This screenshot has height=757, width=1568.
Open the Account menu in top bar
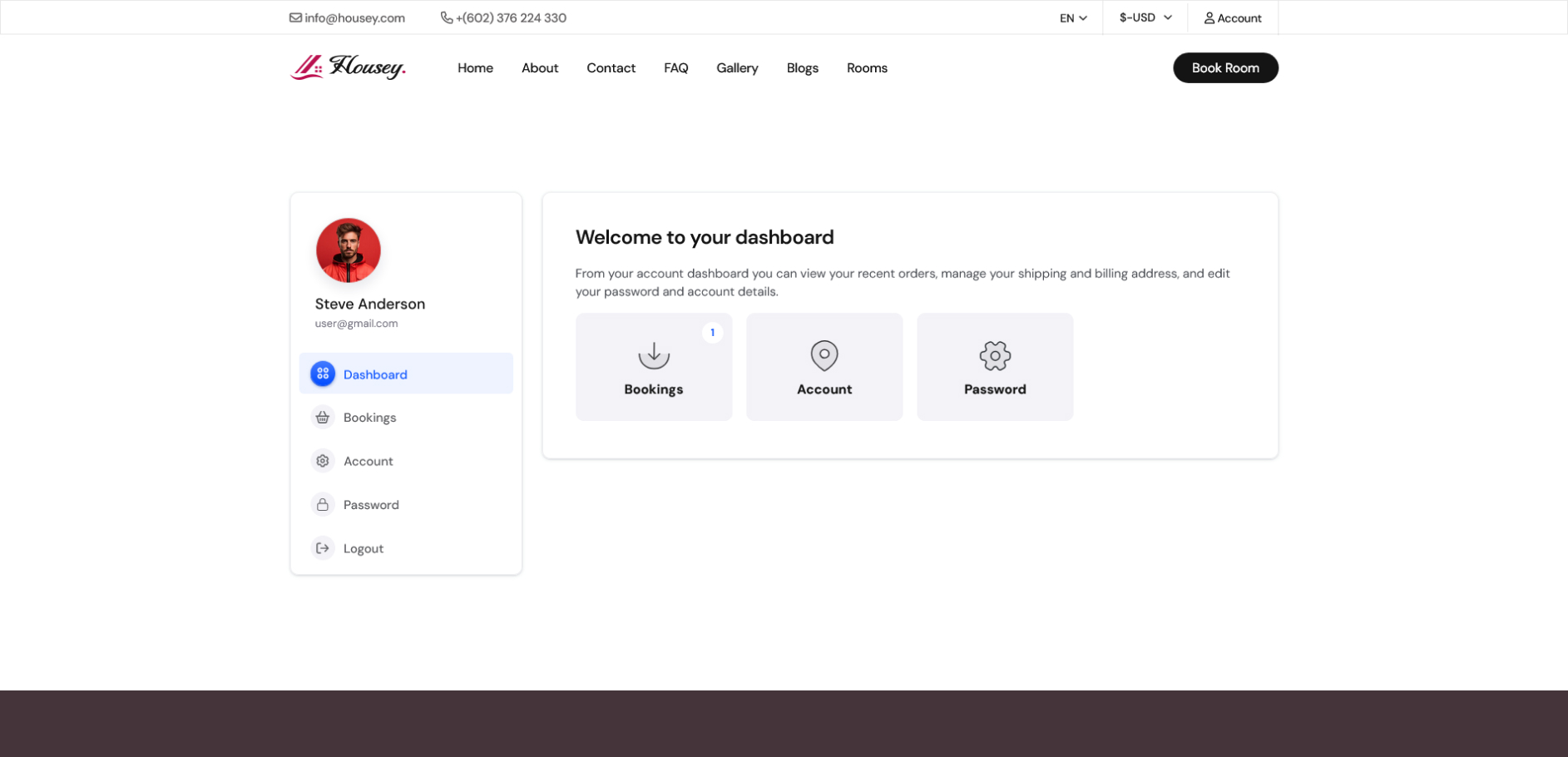click(1233, 18)
